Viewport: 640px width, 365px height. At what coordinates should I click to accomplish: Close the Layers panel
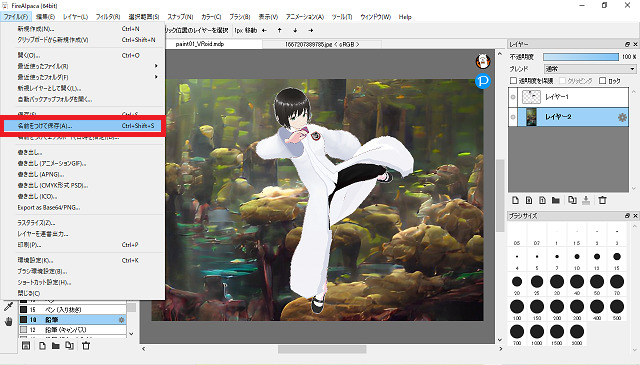(635, 44)
